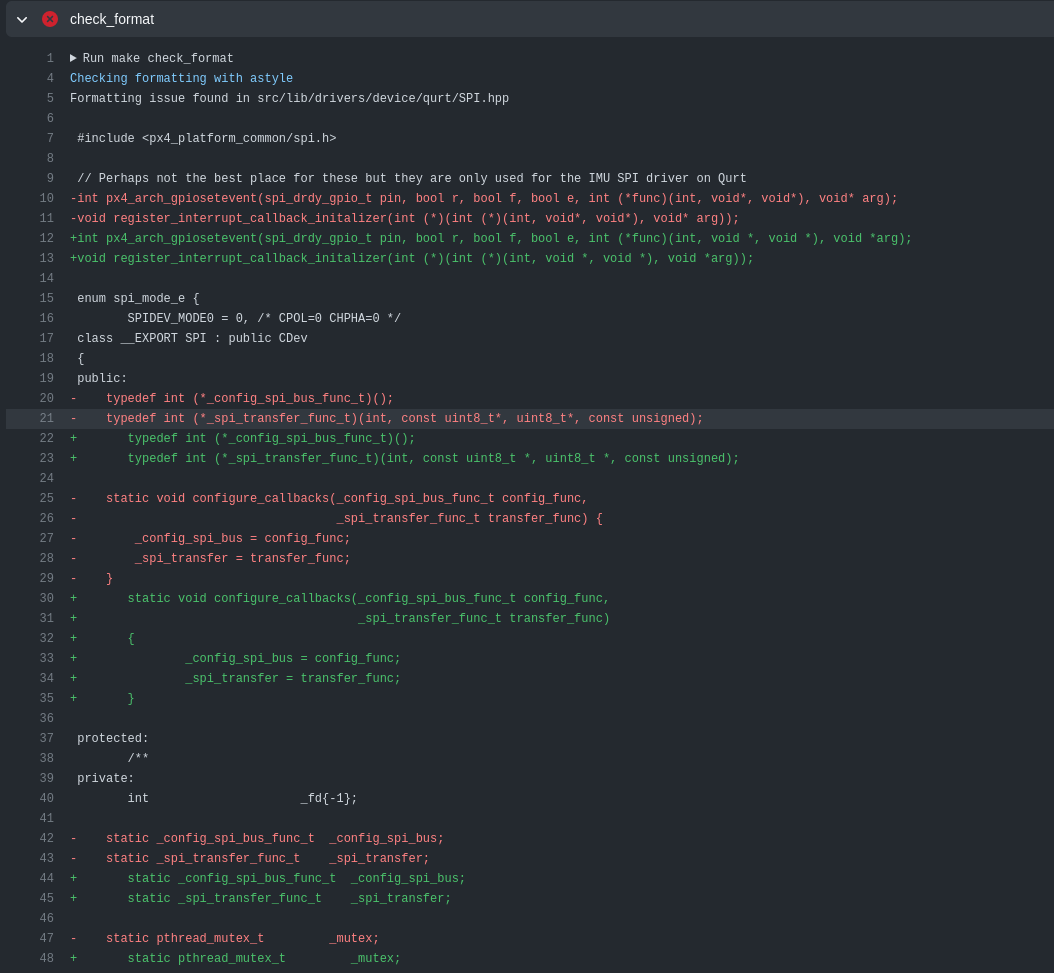1054x973 pixels.
Task: Click the '#include <px4_platform_common/spi.h>' line
Action: pyautogui.click(x=206, y=138)
